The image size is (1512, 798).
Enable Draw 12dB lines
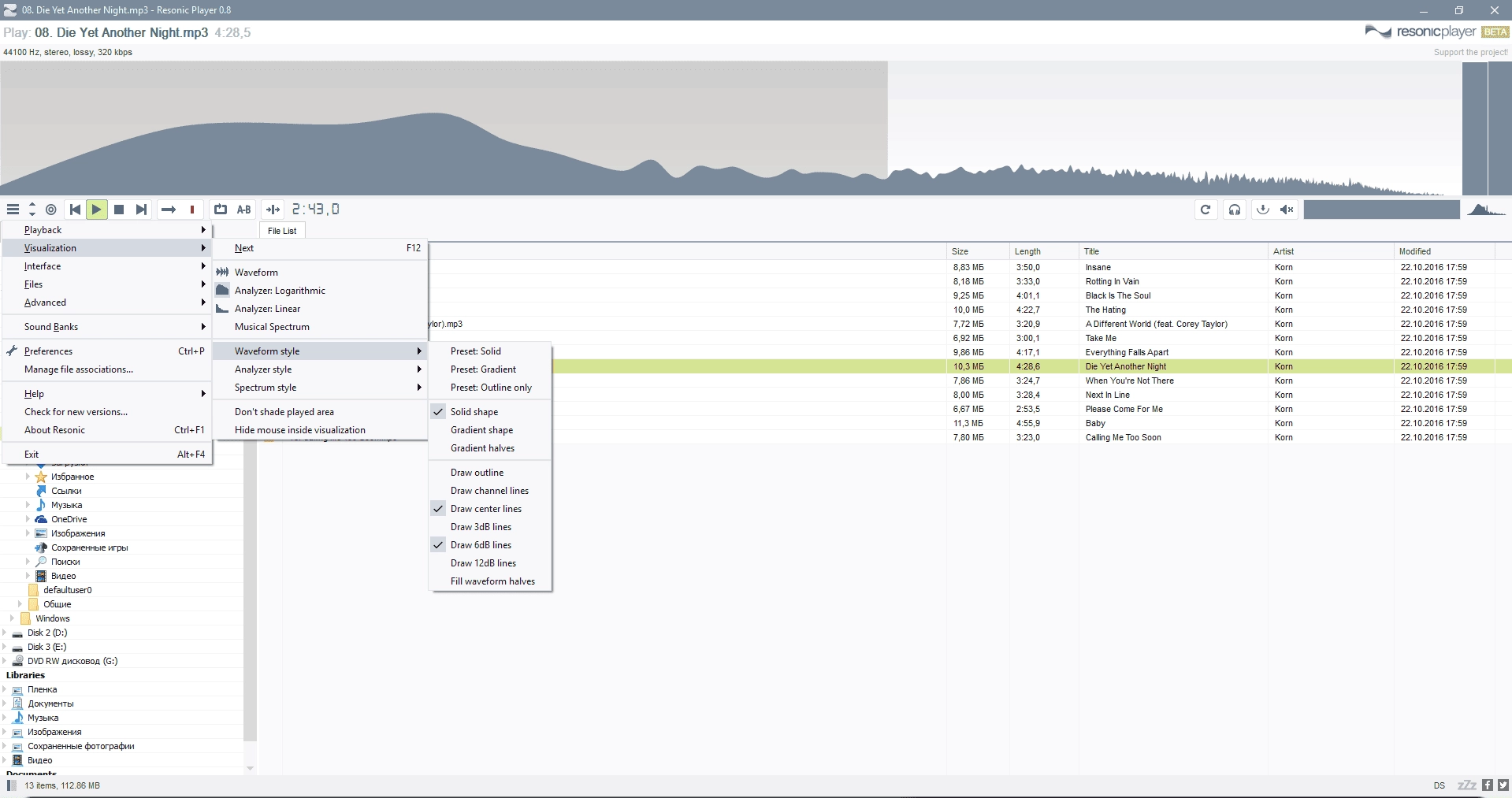point(490,563)
